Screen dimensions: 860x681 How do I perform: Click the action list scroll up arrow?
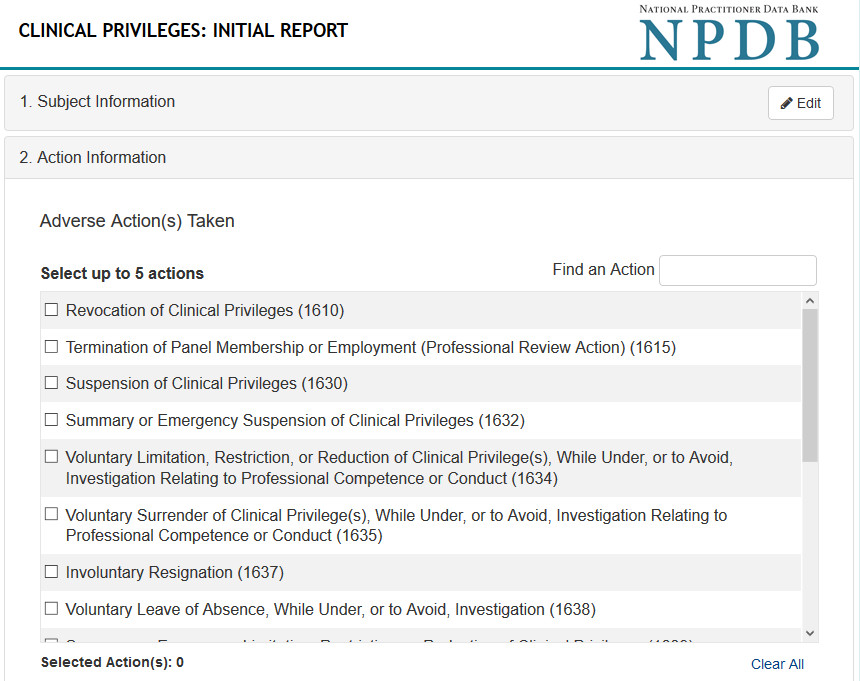click(810, 300)
